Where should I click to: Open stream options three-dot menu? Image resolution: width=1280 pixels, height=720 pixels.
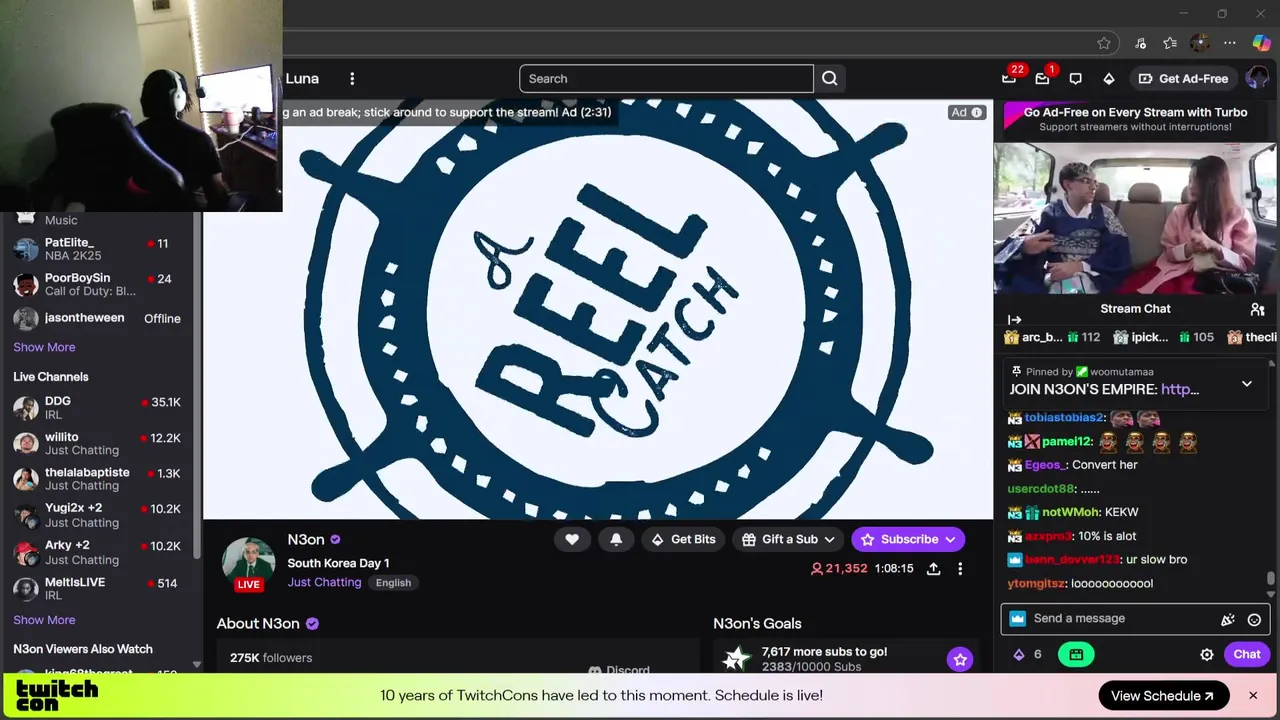pos(960,568)
